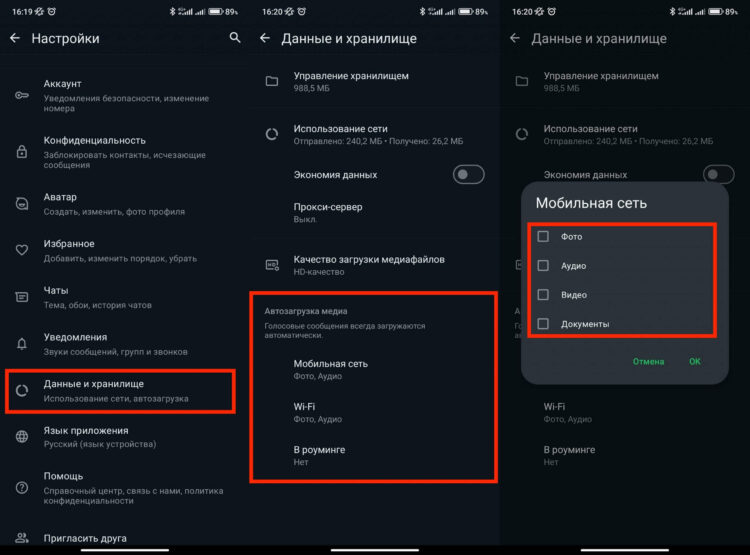Tap back arrow next to Настройки title
Viewport: 750px width, 555px height.
point(14,38)
